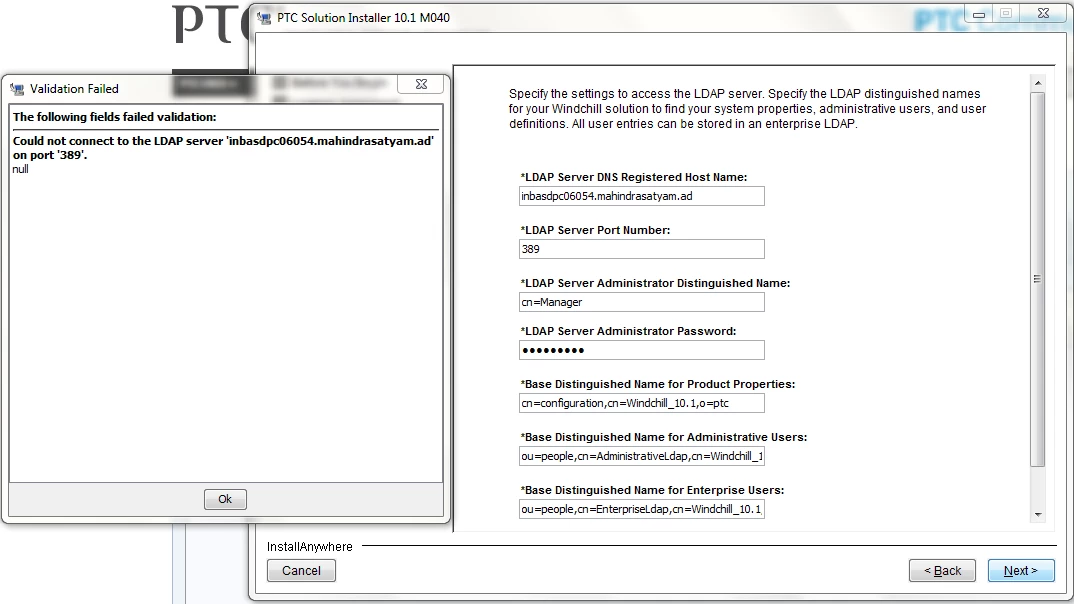The height and width of the screenshot is (604, 1074).
Task: Edit LDAP Server Port Number field
Action: [x=642, y=249]
